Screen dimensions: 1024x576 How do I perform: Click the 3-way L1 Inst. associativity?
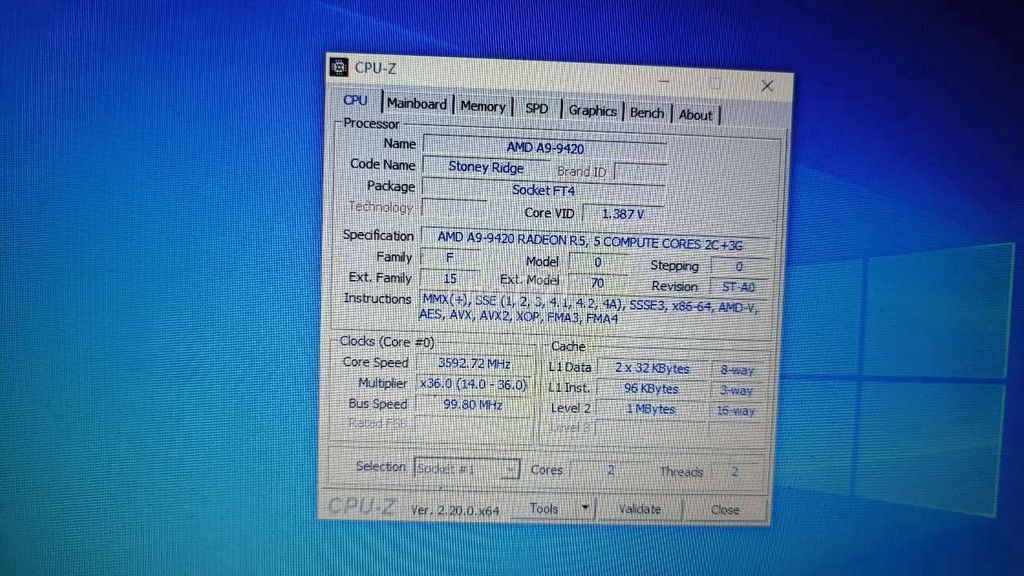pyautogui.click(x=736, y=391)
